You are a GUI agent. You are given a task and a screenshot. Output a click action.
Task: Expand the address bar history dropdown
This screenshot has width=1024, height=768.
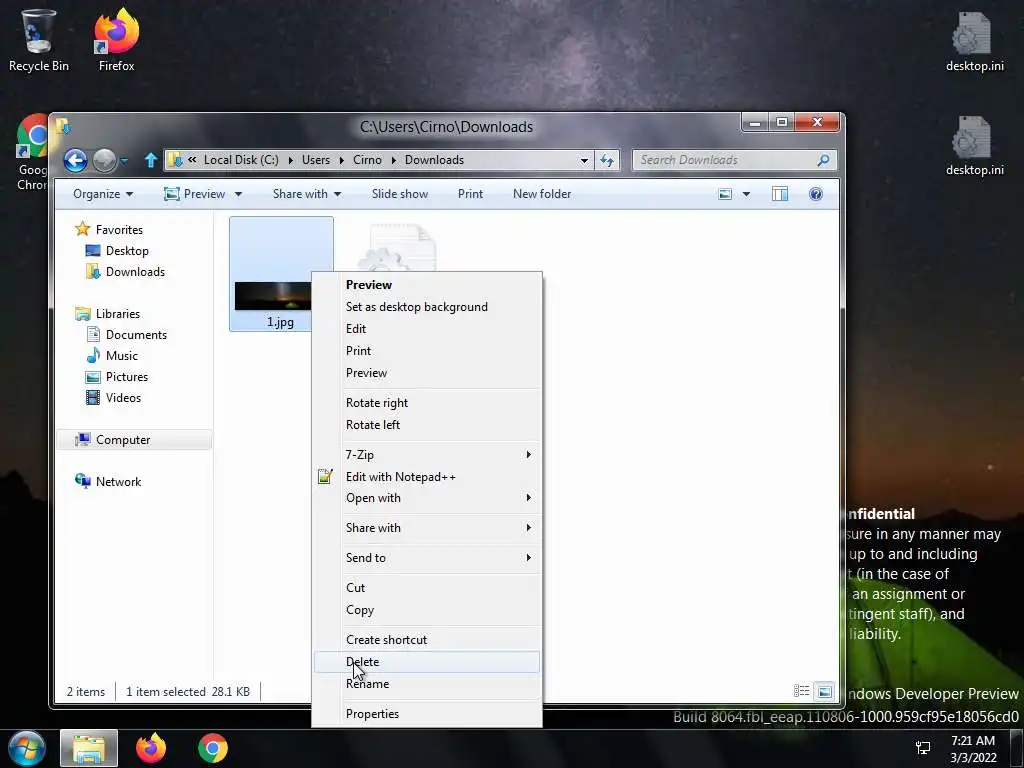pos(584,160)
